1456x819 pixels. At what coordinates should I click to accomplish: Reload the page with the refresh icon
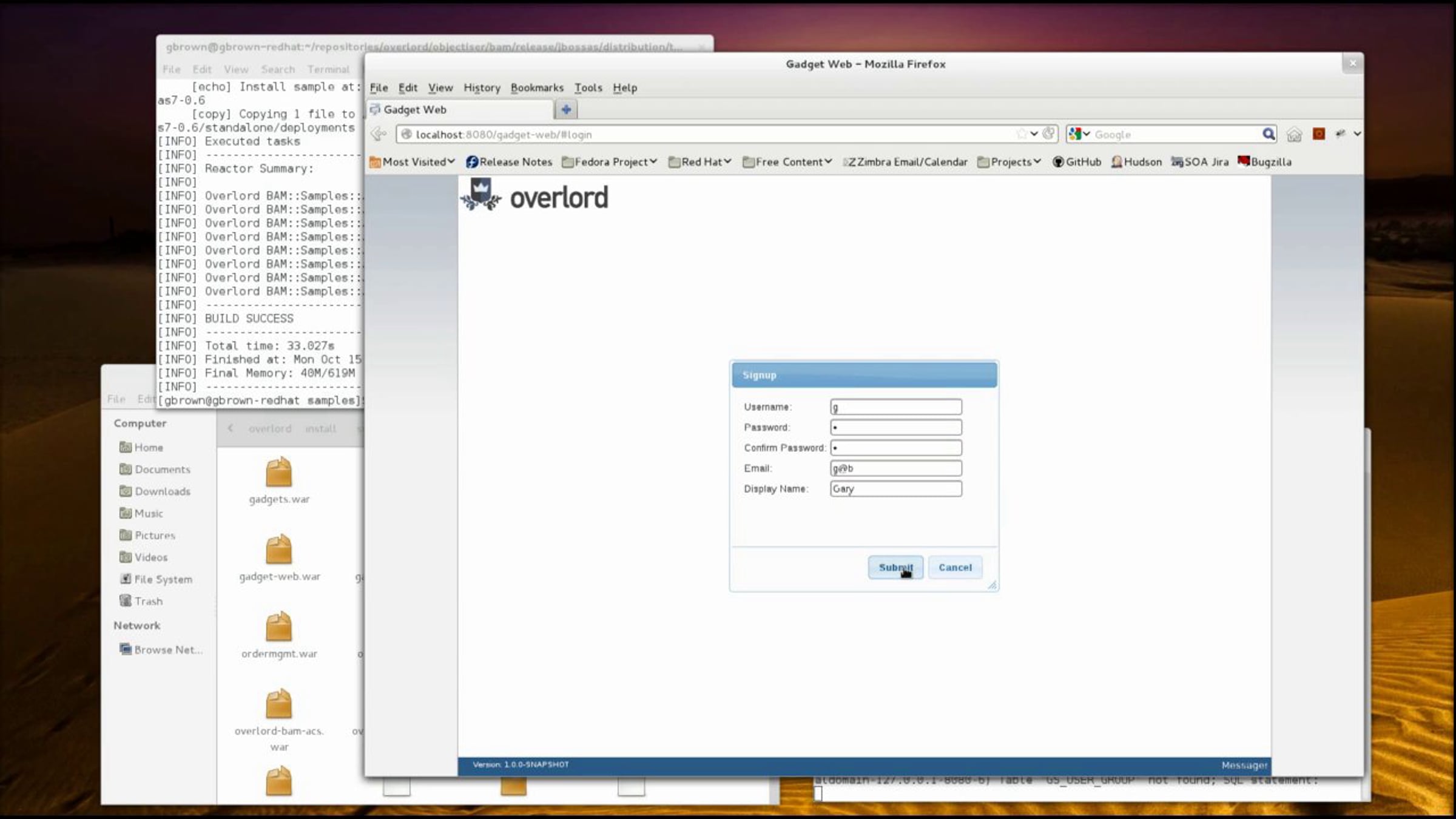[x=1048, y=134]
